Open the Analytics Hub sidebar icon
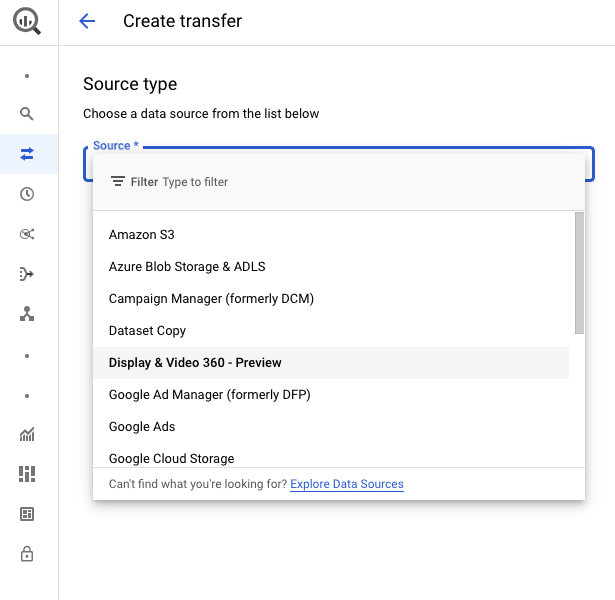This screenshot has width=615, height=600. tap(27, 234)
